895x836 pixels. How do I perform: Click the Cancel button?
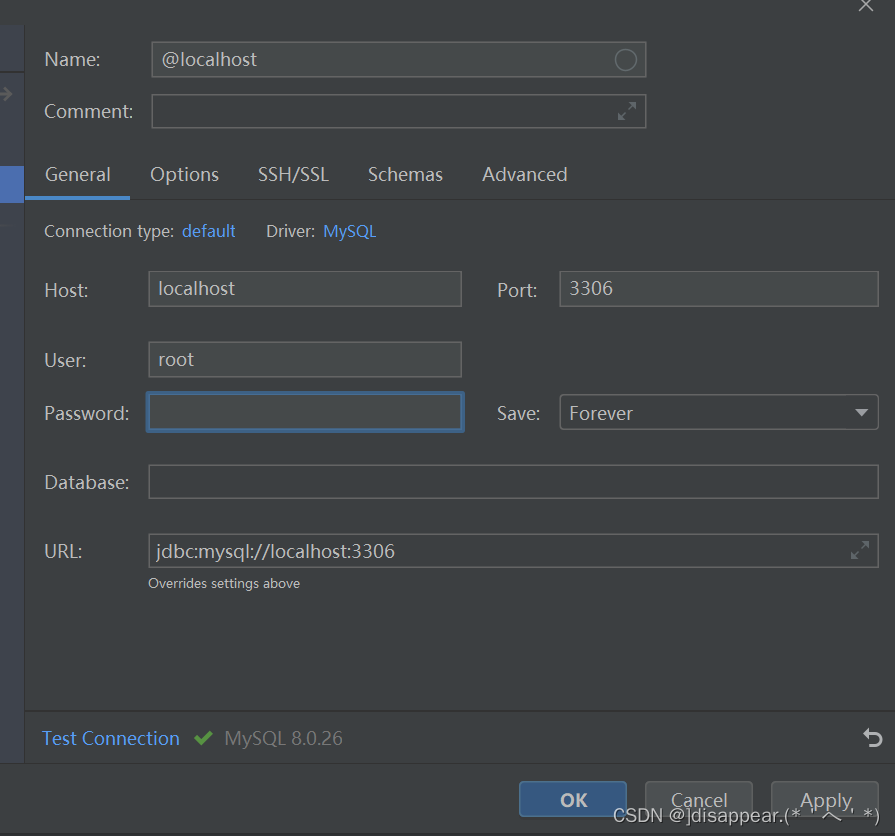point(698,800)
